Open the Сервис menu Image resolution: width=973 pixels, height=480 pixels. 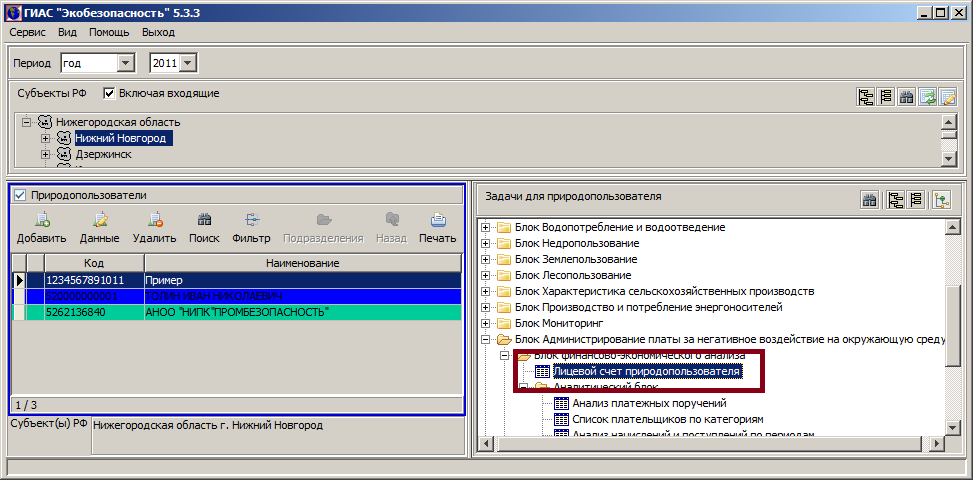(x=27, y=32)
